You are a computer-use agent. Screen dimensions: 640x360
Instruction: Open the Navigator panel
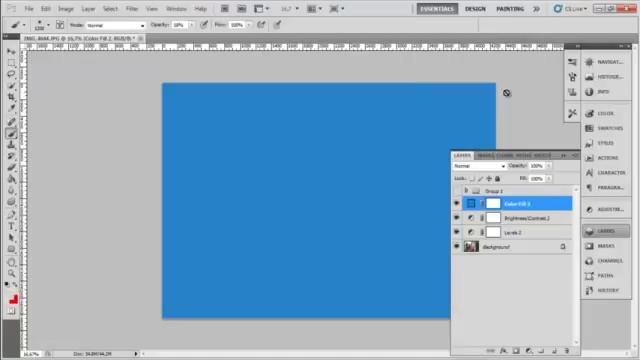[x=605, y=62]
